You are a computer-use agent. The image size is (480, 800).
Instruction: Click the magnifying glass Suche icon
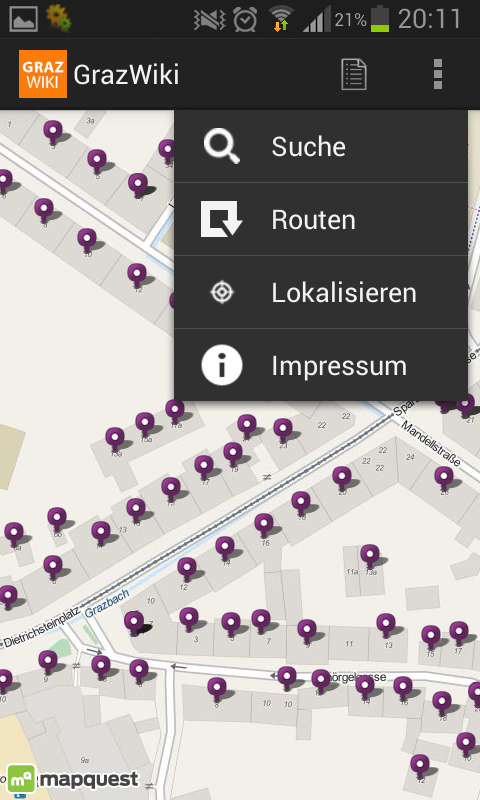point(221,146)
